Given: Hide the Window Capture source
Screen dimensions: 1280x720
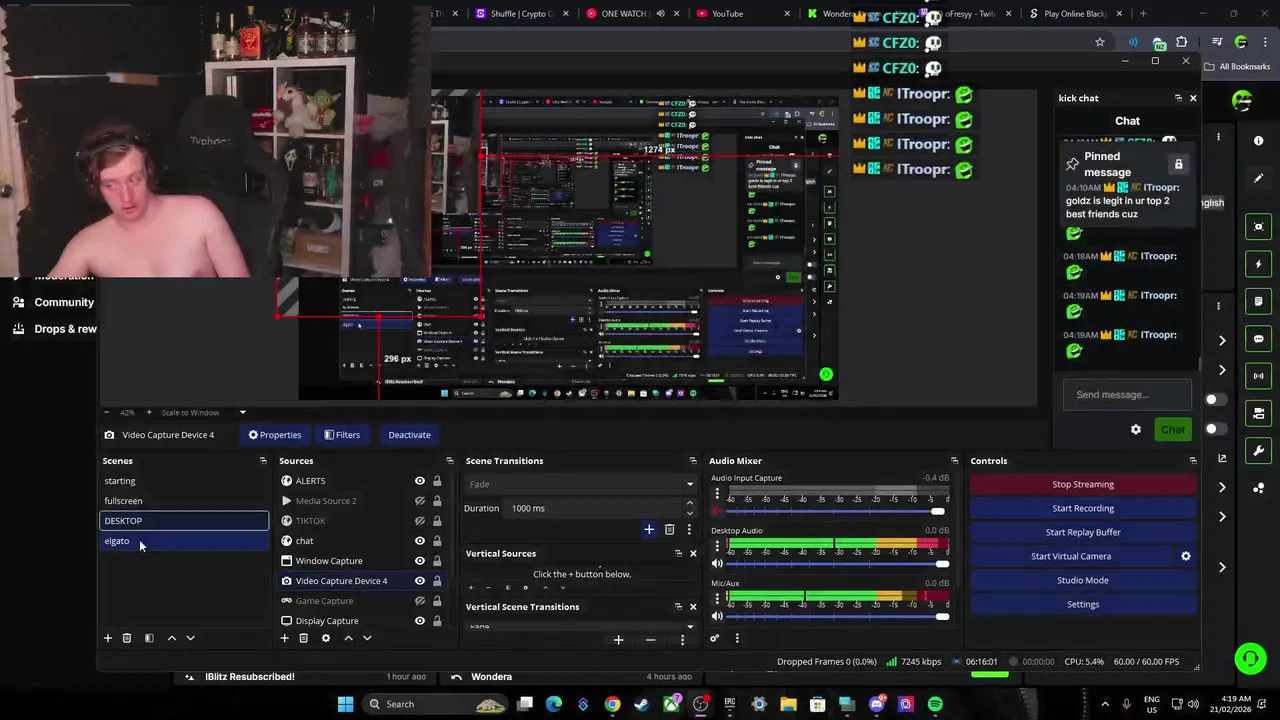Looking at the screenshot, I should (420, 561).
